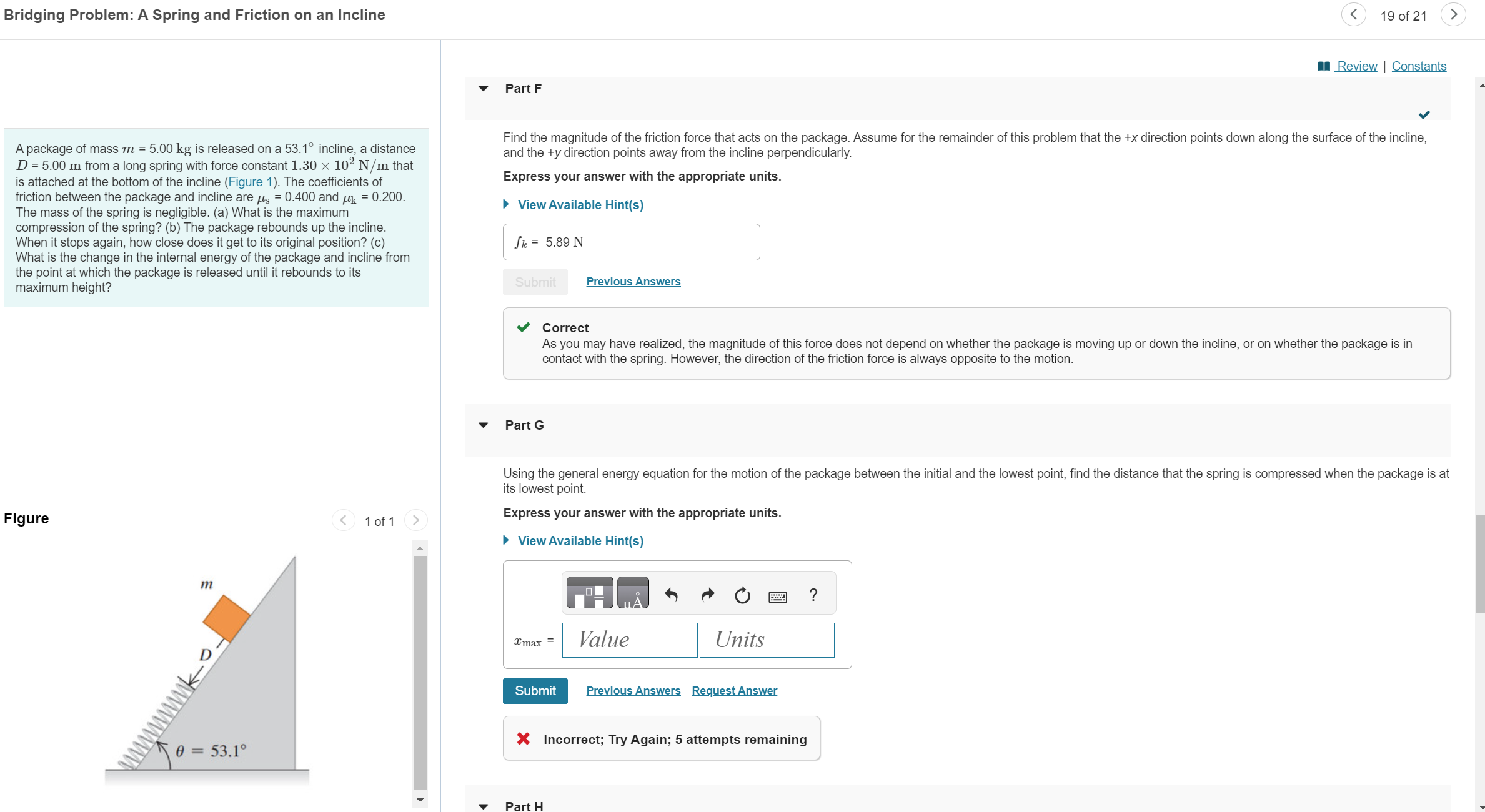
Task: Expand View Available Hint(s) in Part G
Action: [574, 541]
